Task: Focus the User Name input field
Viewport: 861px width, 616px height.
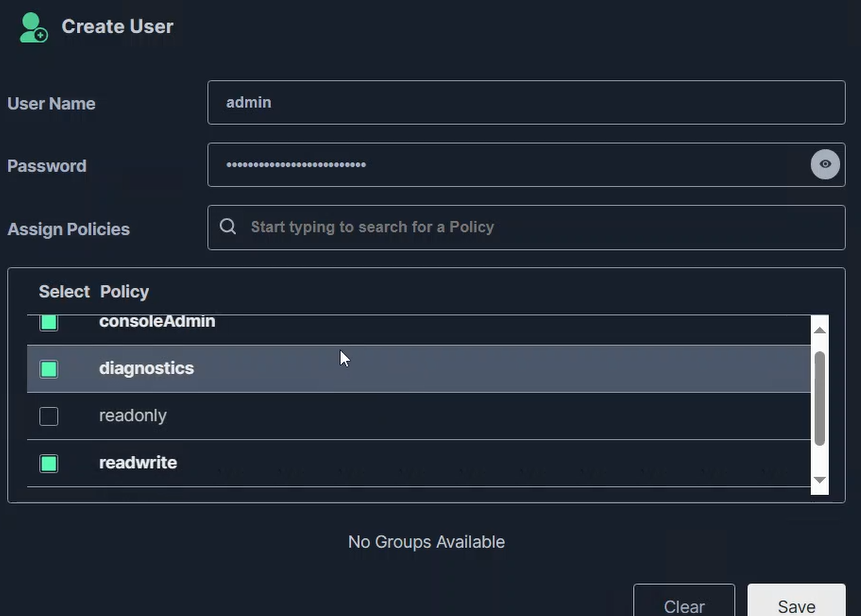Action: pos(526,102)
